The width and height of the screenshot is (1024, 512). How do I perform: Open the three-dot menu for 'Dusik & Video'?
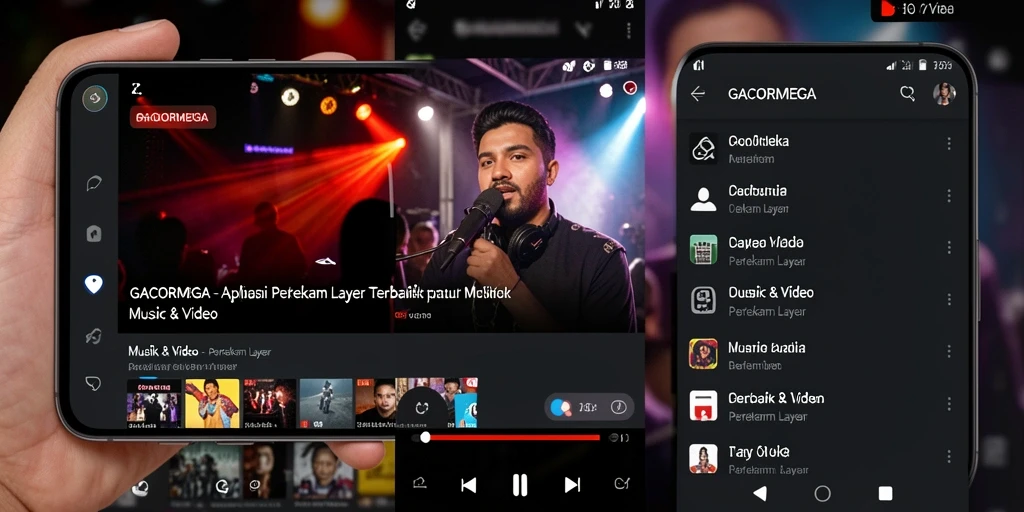[x=949, y=299]
